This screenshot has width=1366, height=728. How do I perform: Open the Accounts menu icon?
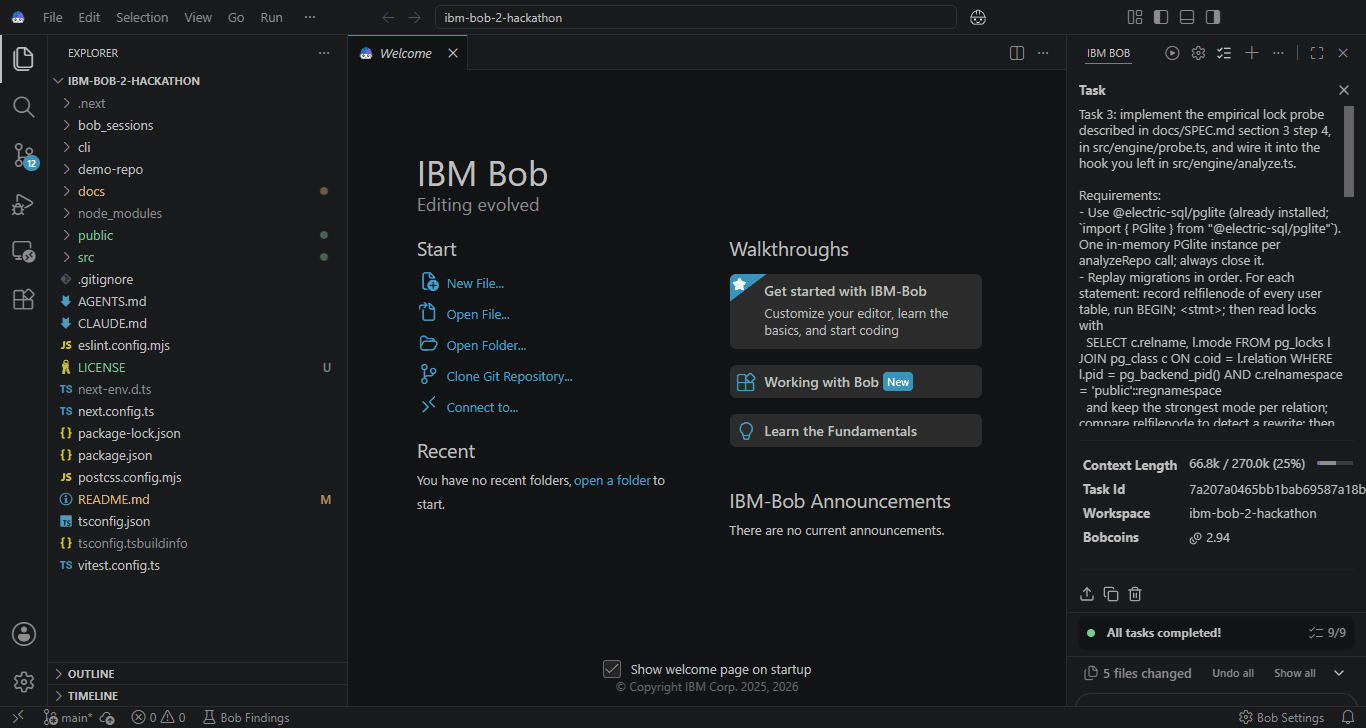[23, 634]
